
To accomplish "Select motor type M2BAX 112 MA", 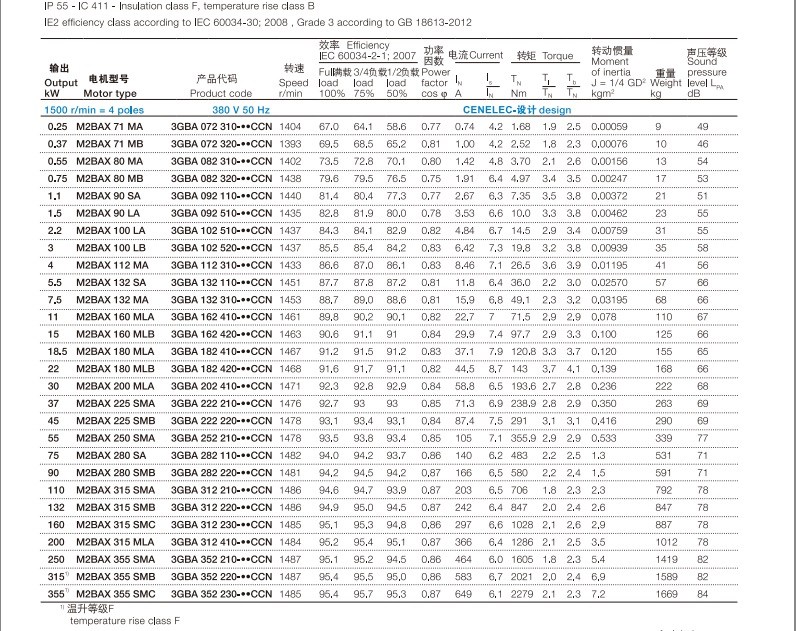I will (x=112, y=265).
